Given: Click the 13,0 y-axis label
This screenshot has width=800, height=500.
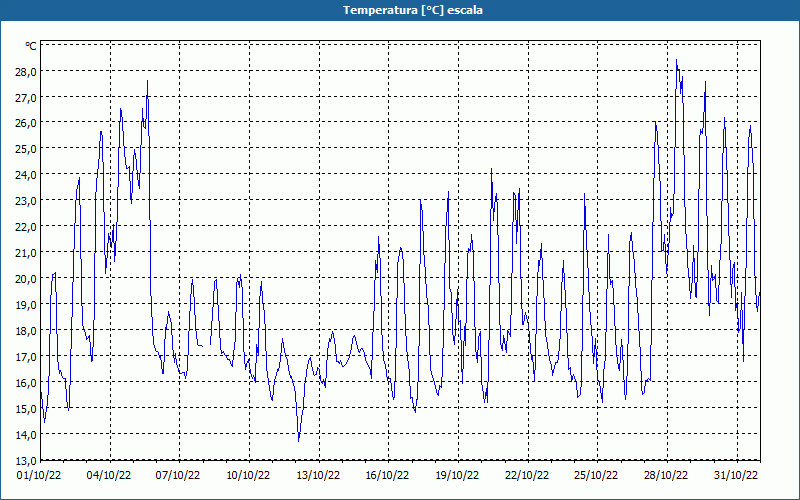Looking at the screenshot, I should point(26,461).
